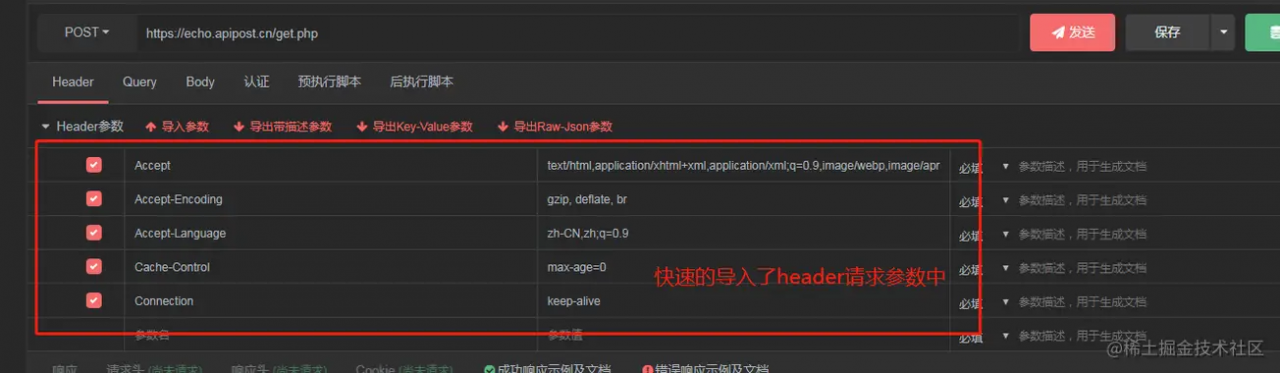Click the request URL input field
The image size is (1280, 373).
click(x=577, y=33)
